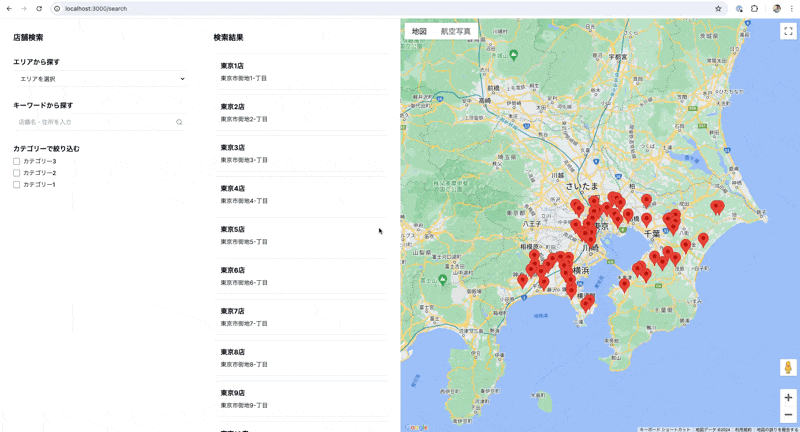Check the カテゴリー2 filter
Viewport: 800px width, 432px height.
coord(17,173)
